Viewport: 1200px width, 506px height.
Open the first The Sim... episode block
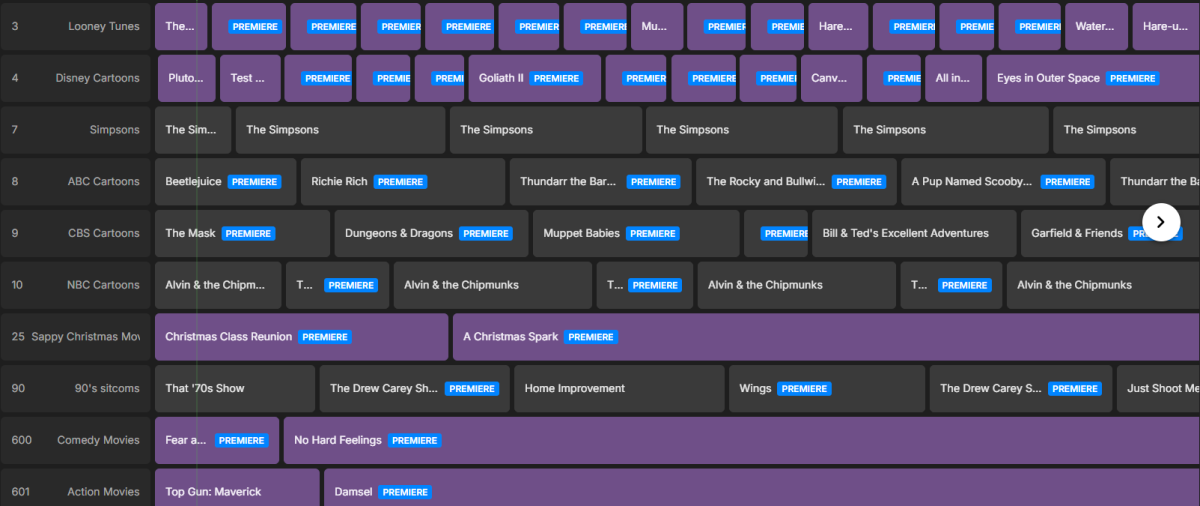click(x=193, y=130)
